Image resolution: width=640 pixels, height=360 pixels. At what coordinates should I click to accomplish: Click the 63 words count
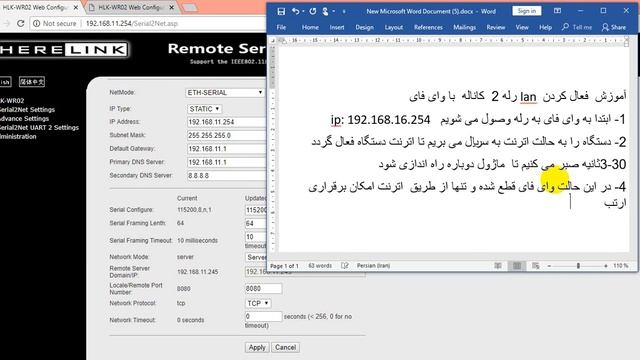pos(320,266)
